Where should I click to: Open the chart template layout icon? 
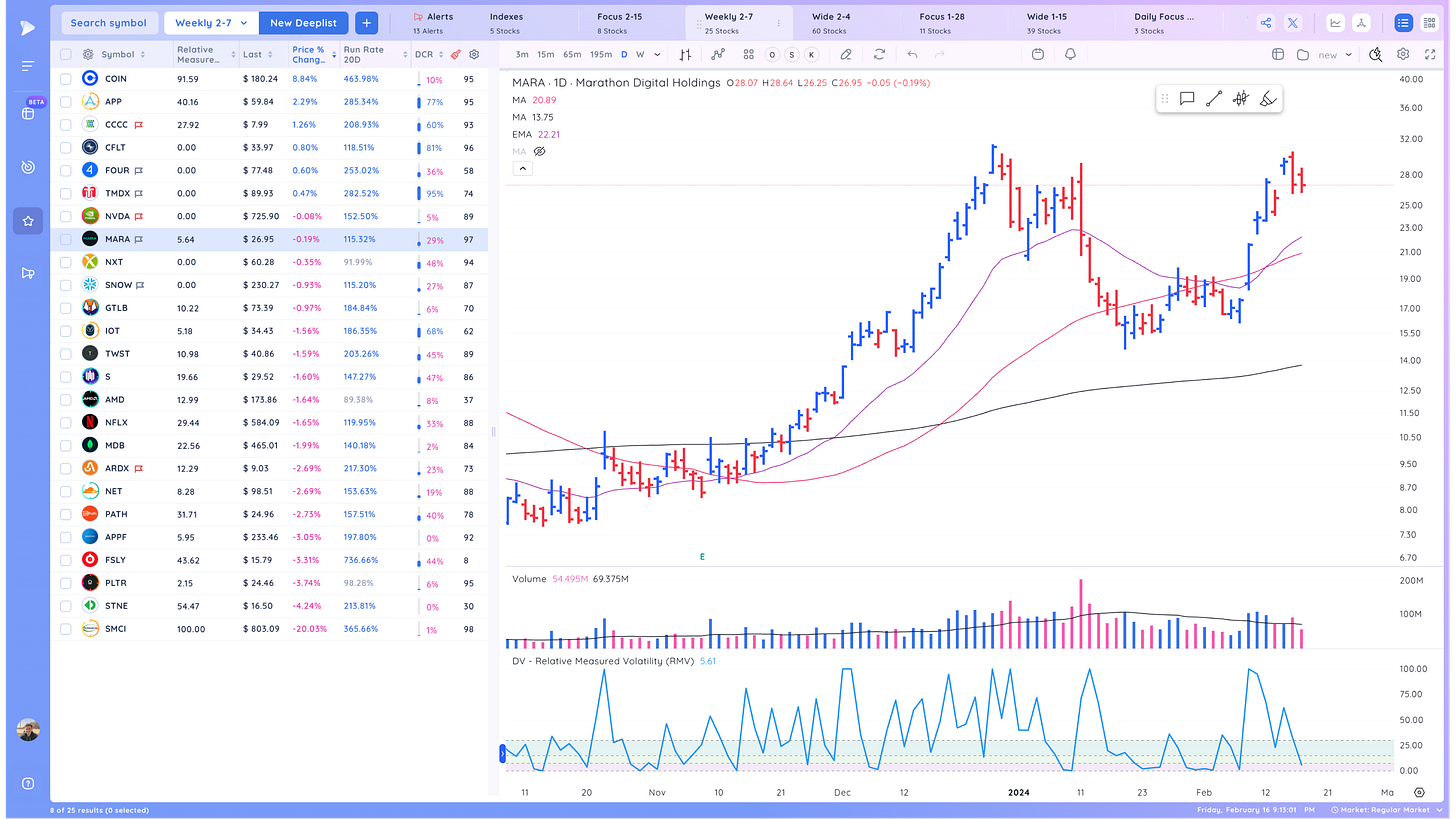(1278, 55)
